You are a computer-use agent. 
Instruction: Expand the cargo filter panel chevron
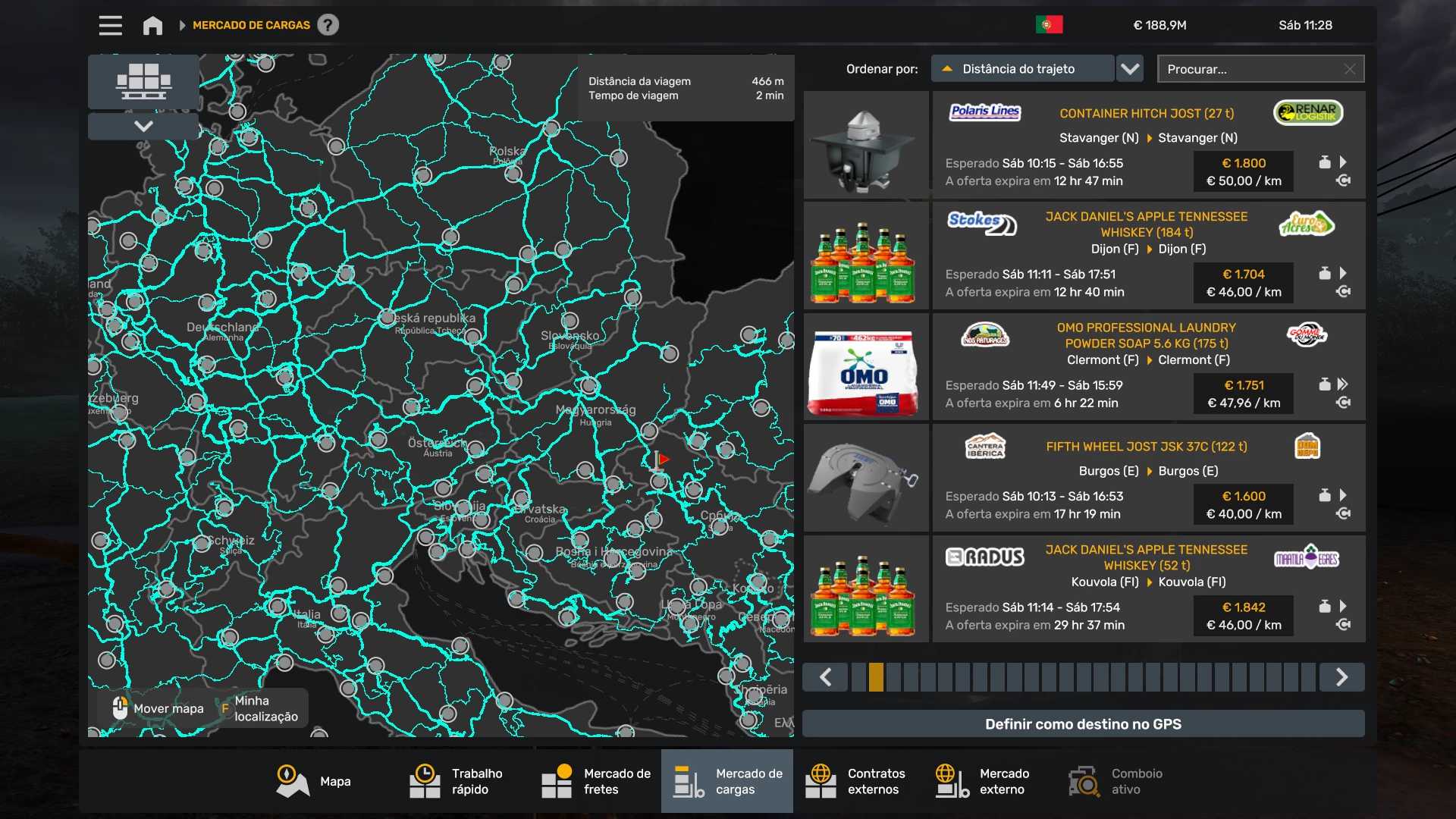[143, 126]
